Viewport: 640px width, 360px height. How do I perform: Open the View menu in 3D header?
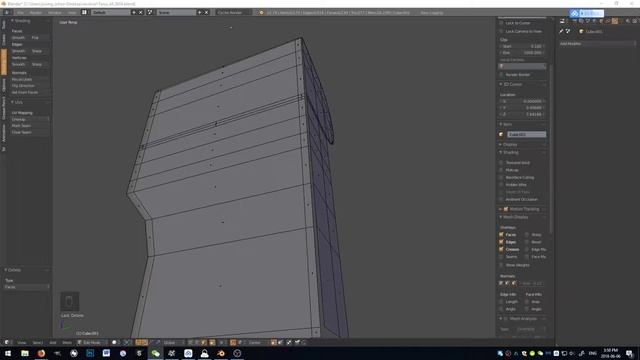tap(22, 342)
